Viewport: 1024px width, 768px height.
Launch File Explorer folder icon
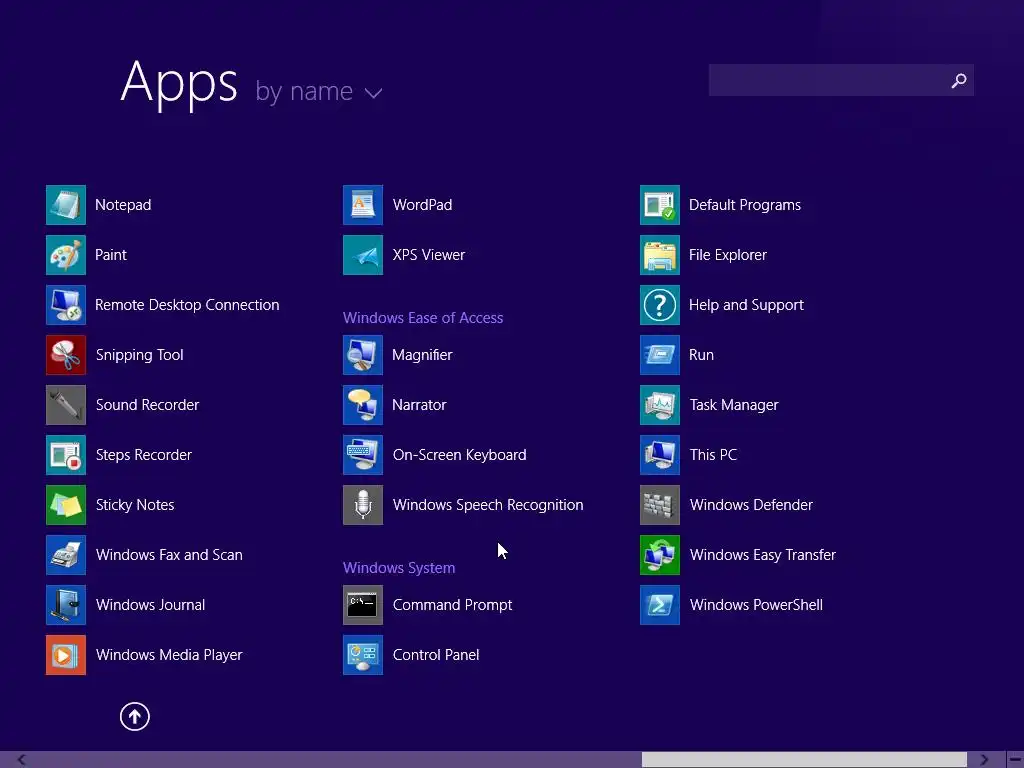660,255
